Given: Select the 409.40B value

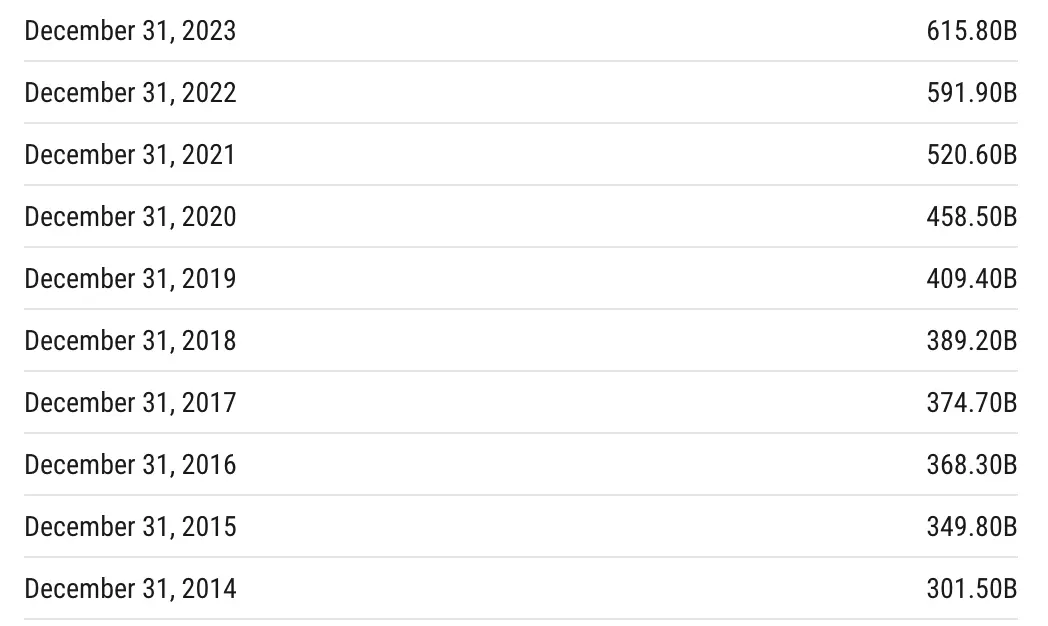Looking at the screenshot, I should (971, 279).
